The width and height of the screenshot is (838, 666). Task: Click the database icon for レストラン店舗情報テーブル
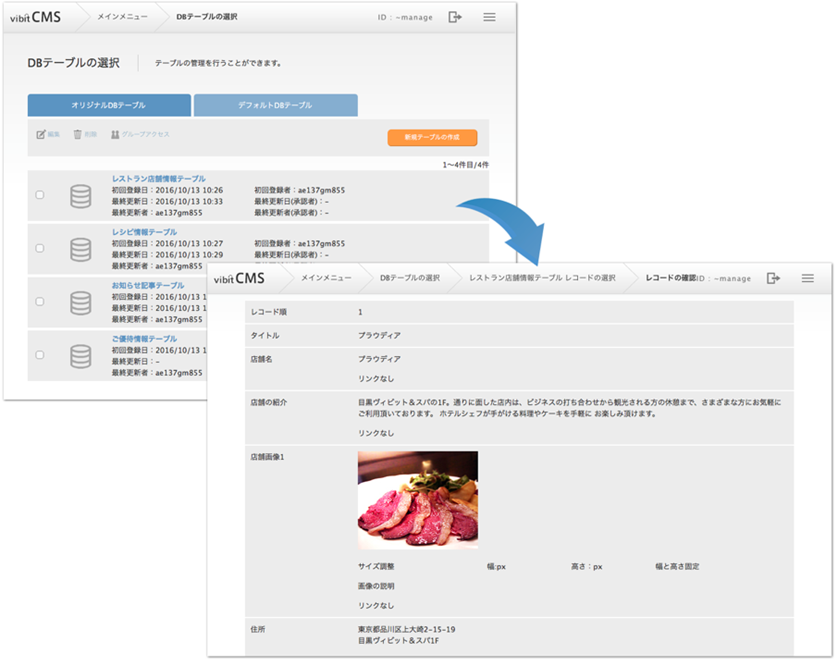click(80, 196)
